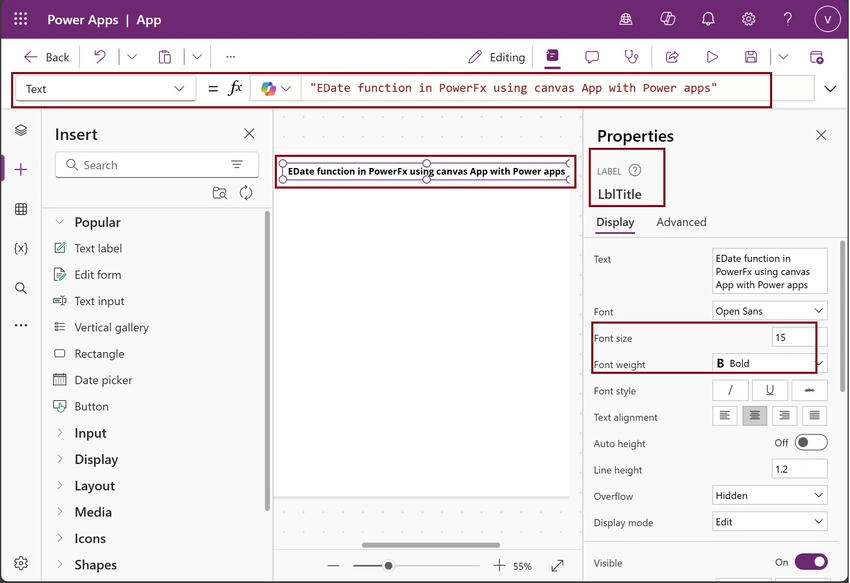
Task: Select the Display tab in Properties
Action: (x=615, y=222)
